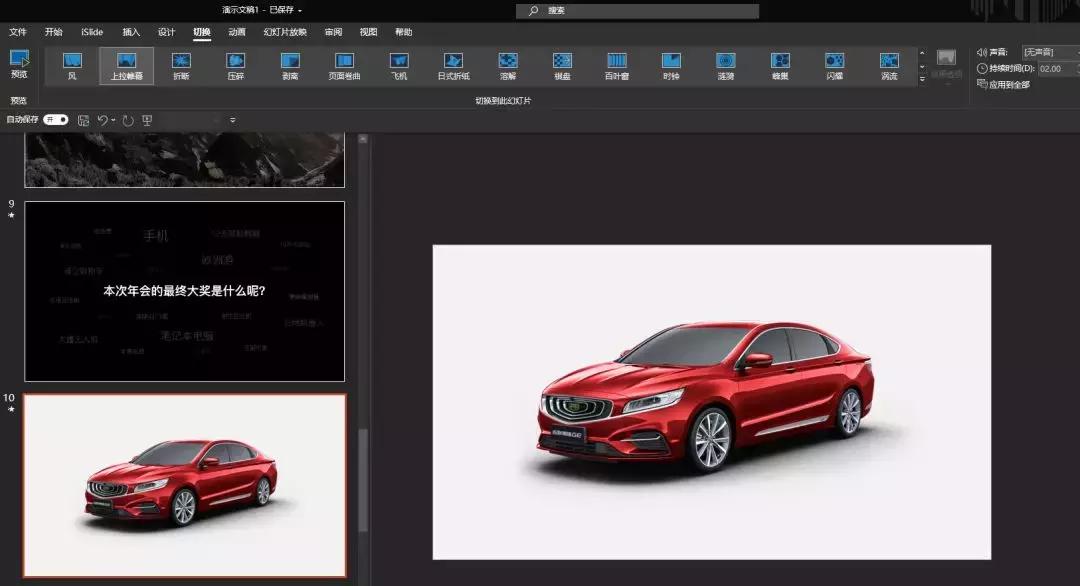Select slide 9 thumbnail with prize question
The height and width of the screenshot is (586, 1080).
(185, 291)
